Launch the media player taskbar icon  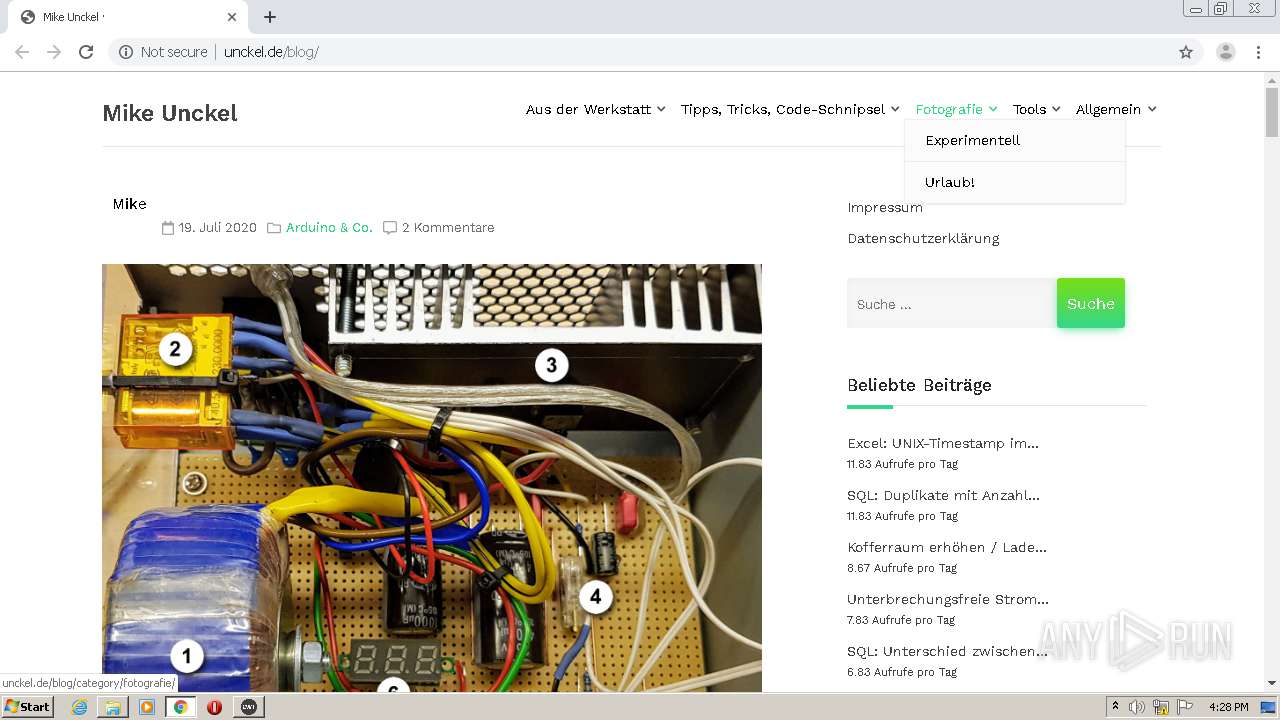(x=147, y=707)
